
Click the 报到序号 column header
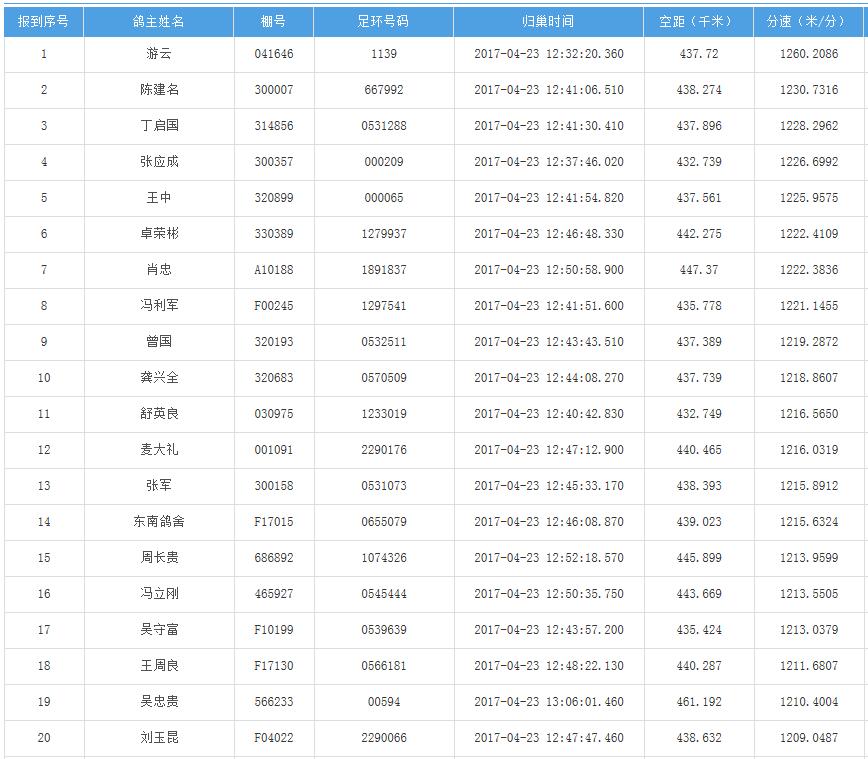tap(43, 21)
